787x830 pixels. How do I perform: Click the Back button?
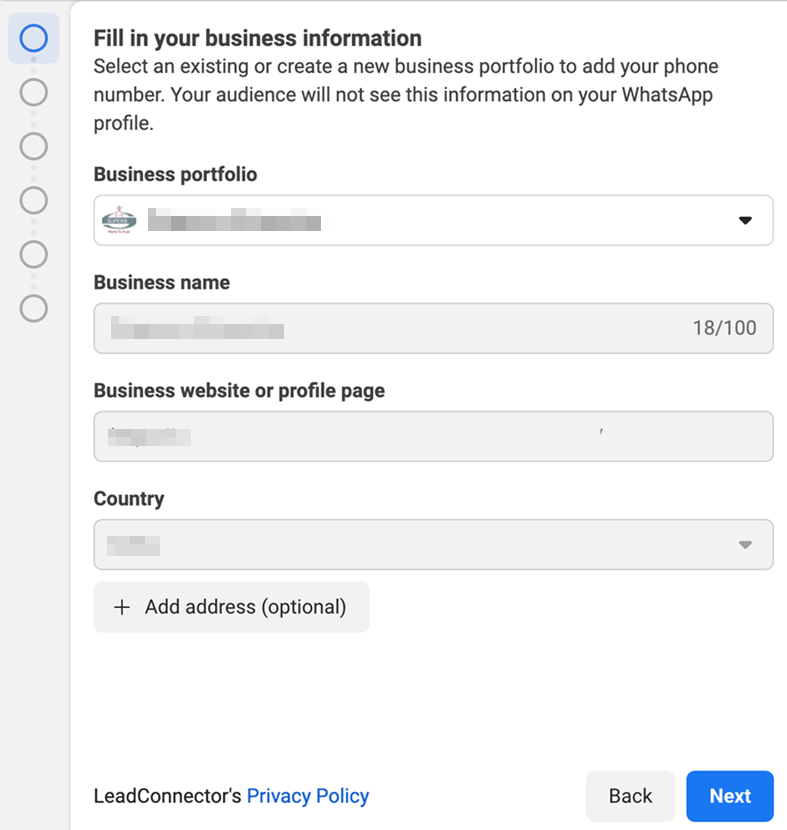pyautogui.click(x=630, y=796)
